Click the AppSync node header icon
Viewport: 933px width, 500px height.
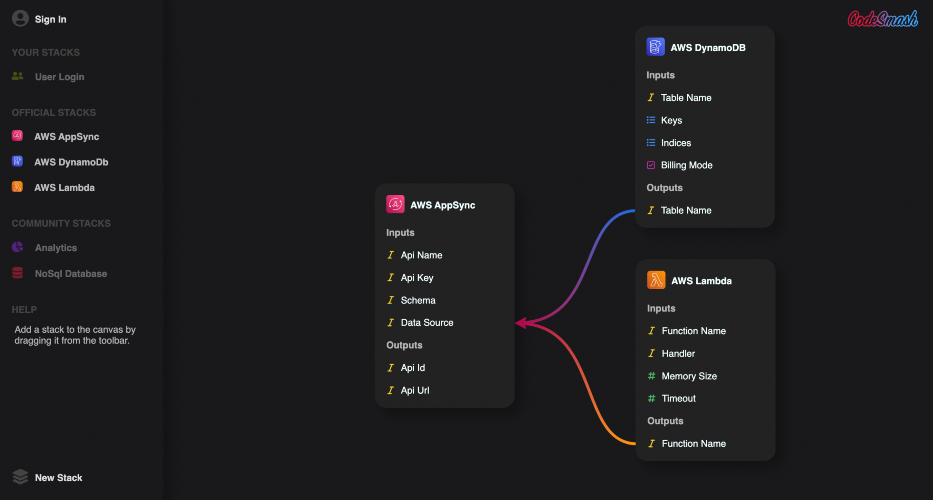click(x=395, y=204)
